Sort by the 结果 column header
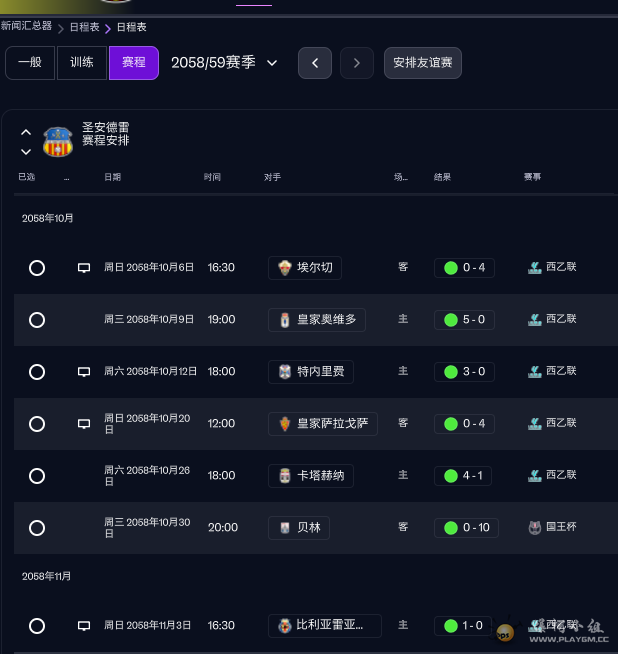Image resolution: width=618 pixels, height=654 pixels. [442, 177]
